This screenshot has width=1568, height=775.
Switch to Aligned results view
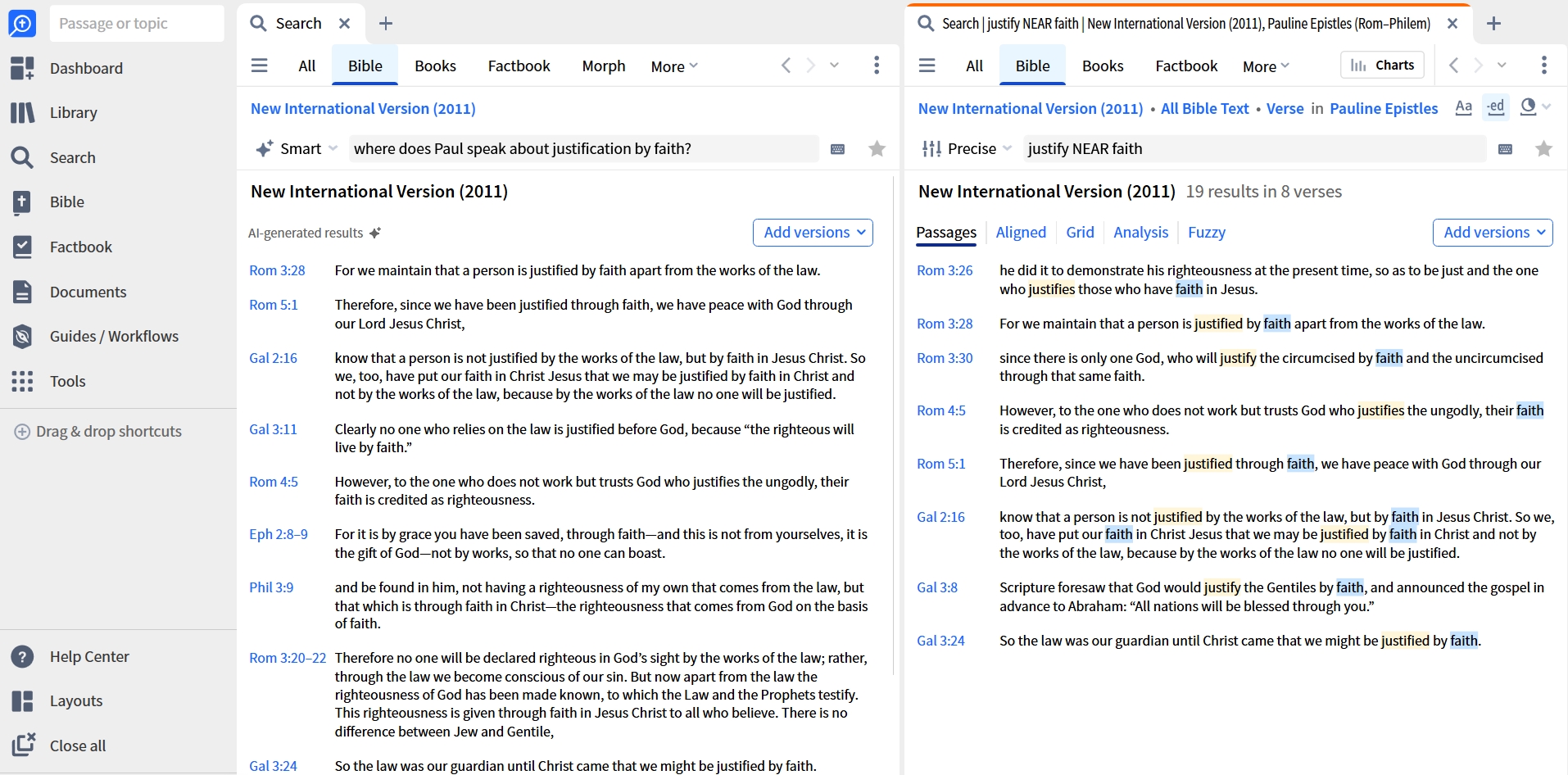tap(1021, 233)
